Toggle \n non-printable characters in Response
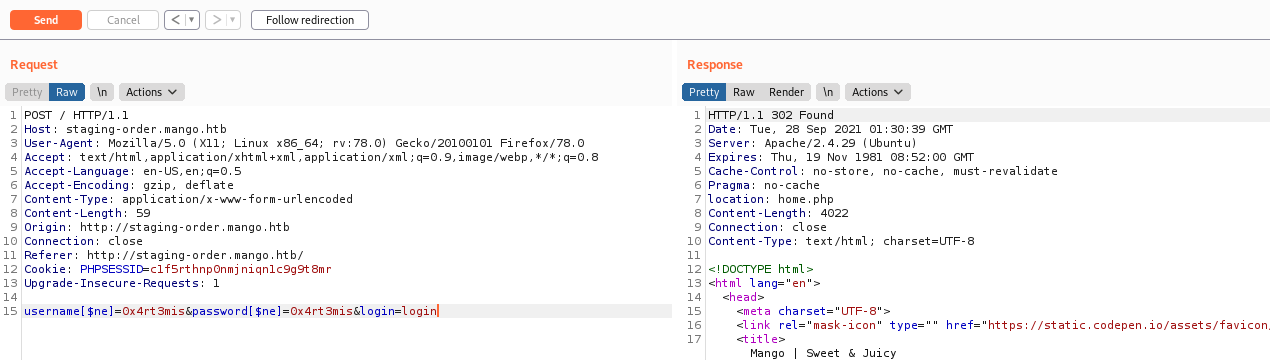The height and width of the screenshot is (360, 1270). tap(827, 92)
